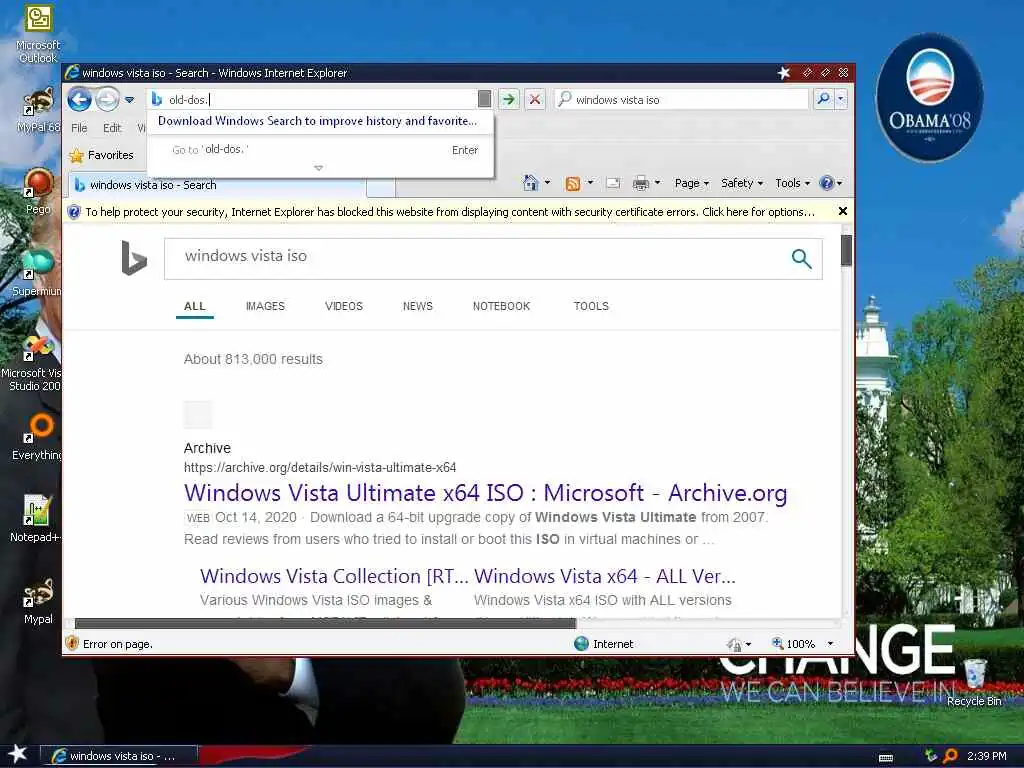Expand the Home button dropdown arrow
The height and width of the screenshot is (768, 1024).
(547, 183)
